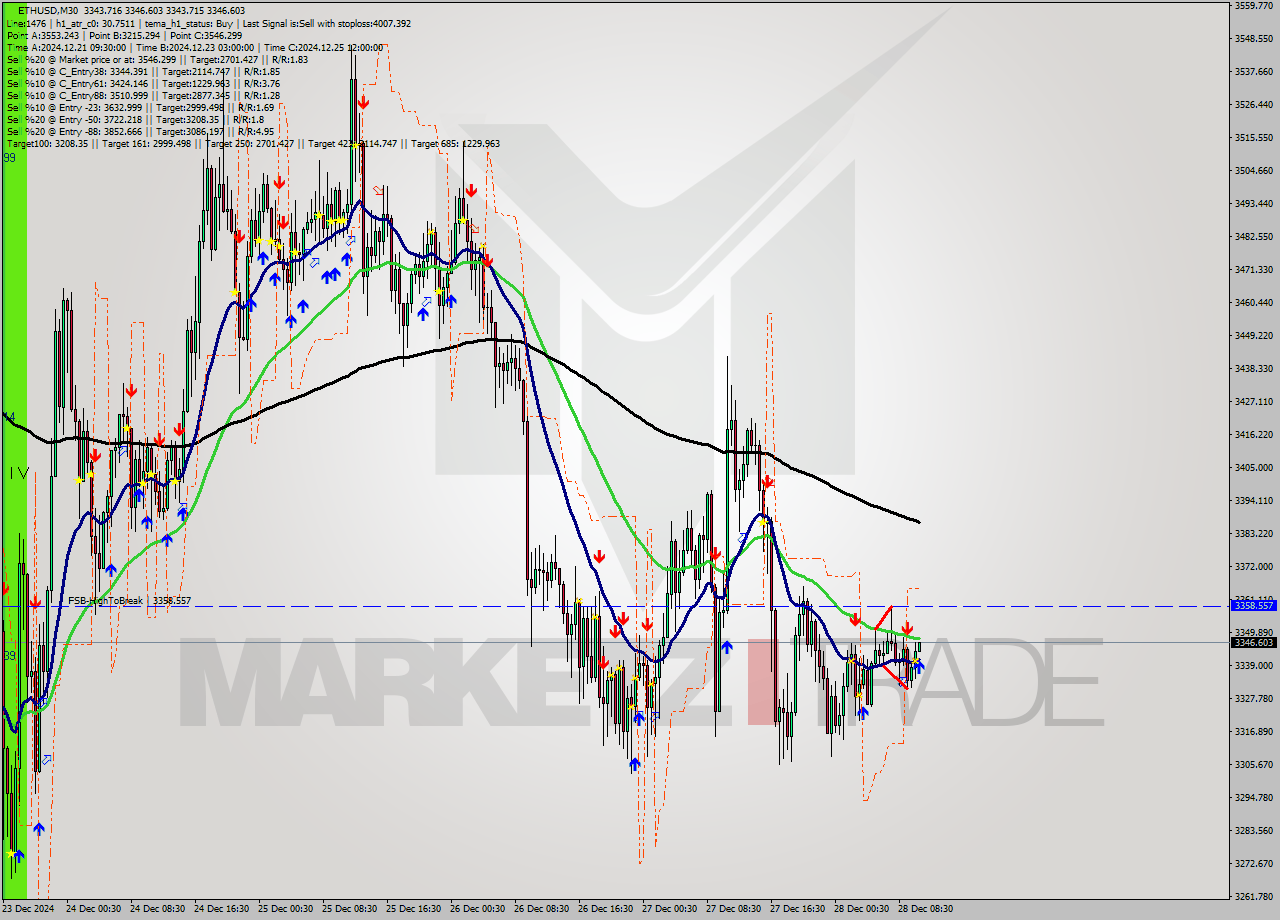Click the '28 Dec 00:30' time axis label
This screenshot has height=920, width=1280.
pos(861,909)
